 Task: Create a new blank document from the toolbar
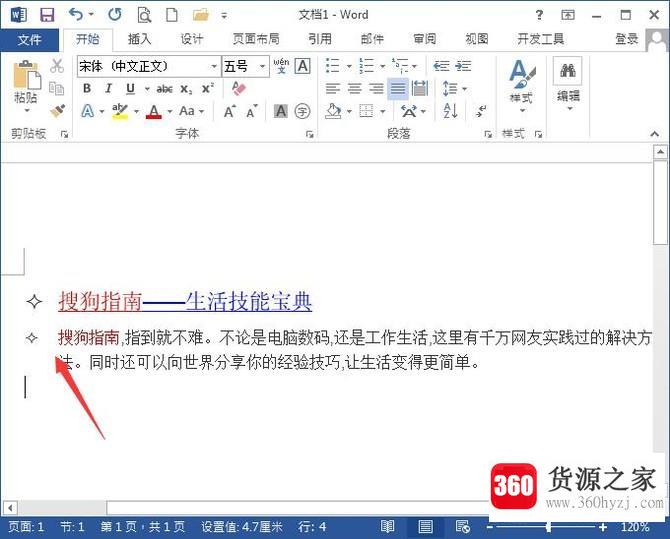coord(172,15)
